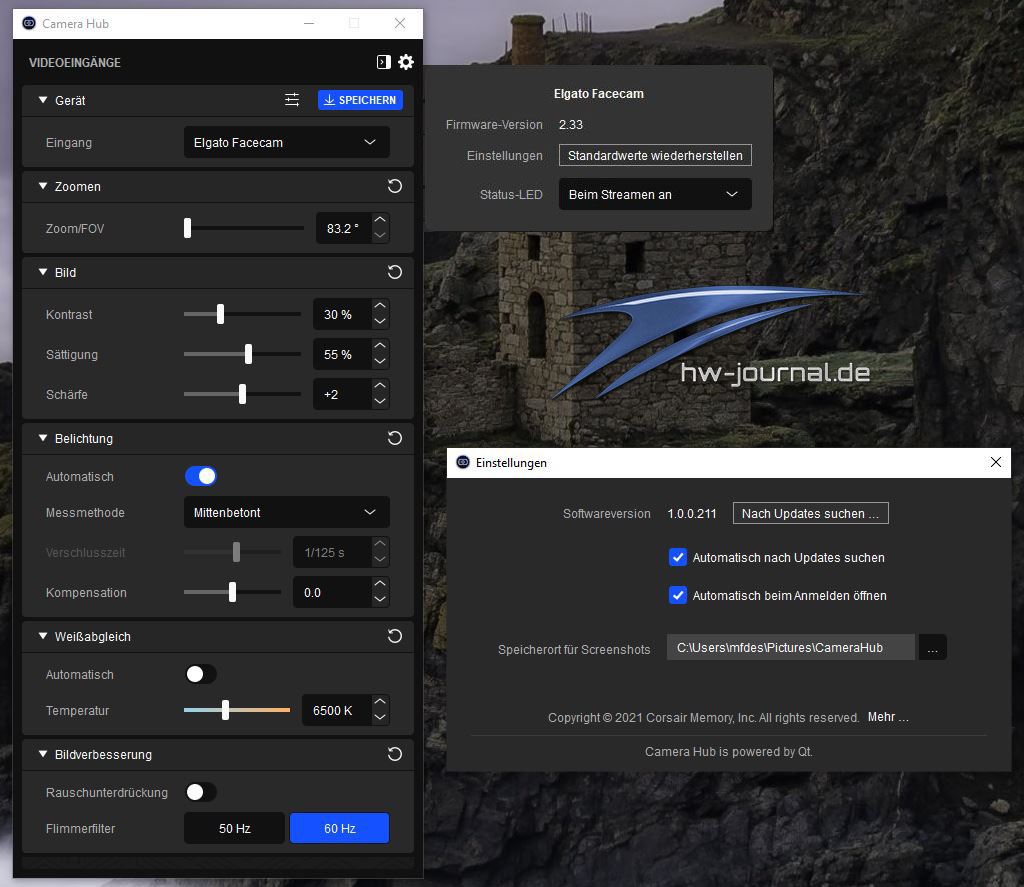1024x887 pixels.
Task: Collapse the Weißabgleich section
Action: tap(43, 636)
